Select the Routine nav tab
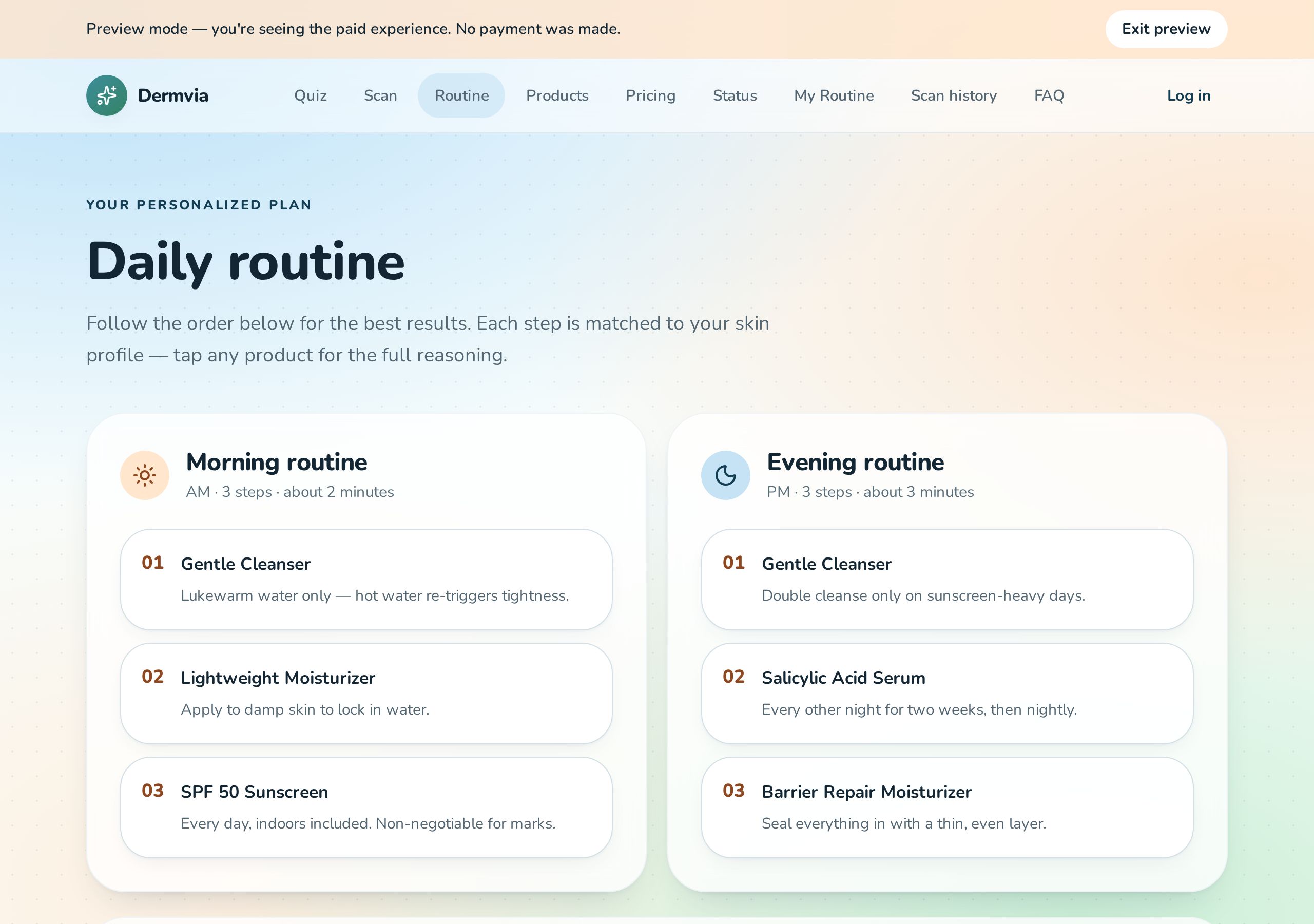Screen dimensions: 1314x924 pyautogui.click(x=461, y=95)
